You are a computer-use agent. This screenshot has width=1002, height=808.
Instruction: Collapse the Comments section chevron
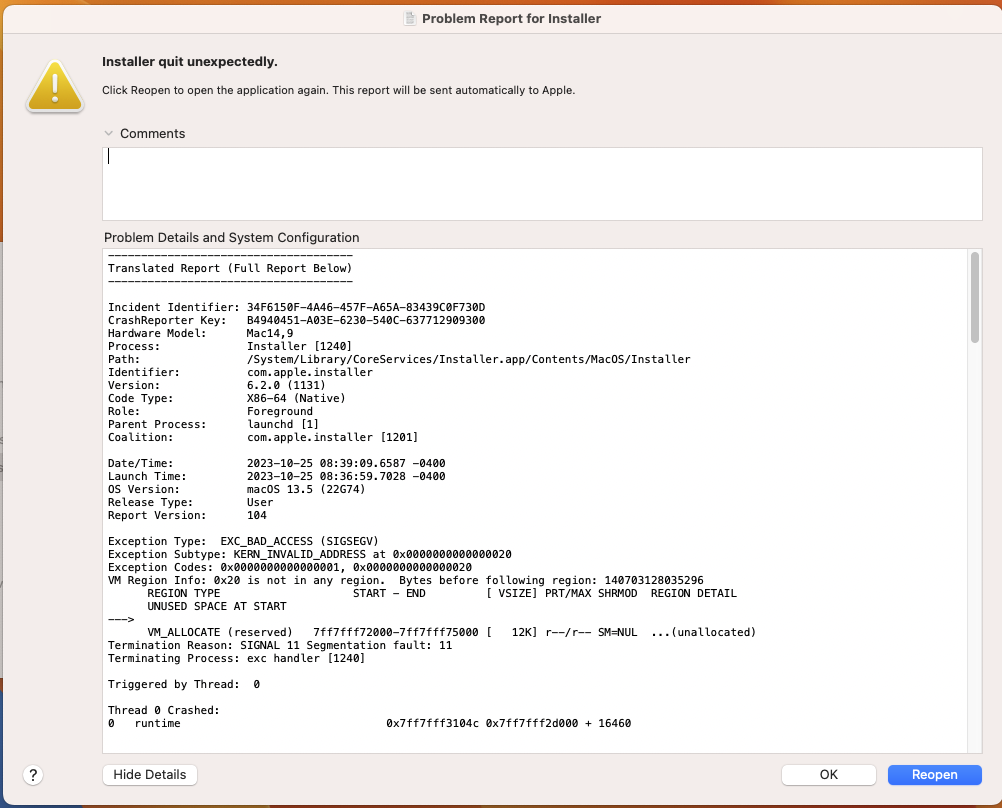tap(109, 134)
